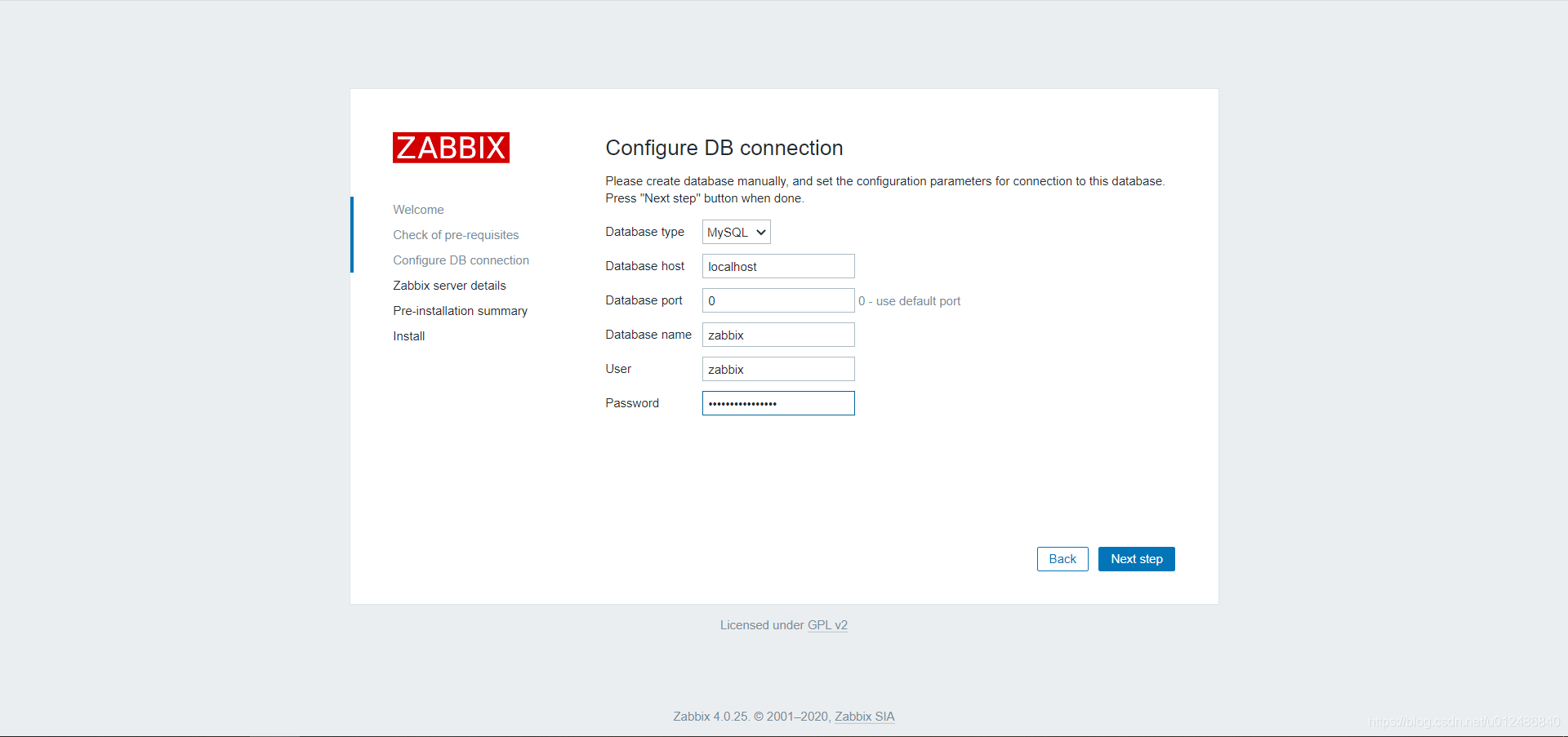The height and width of the screenshot is (737, 1568).
Task: Open the GPL v2 license link
Action: pos(827,625)
